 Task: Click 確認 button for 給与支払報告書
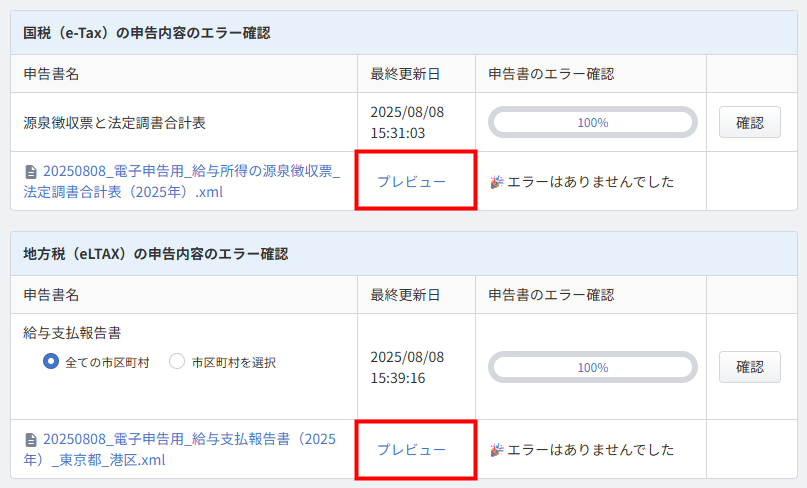(749, 367)
